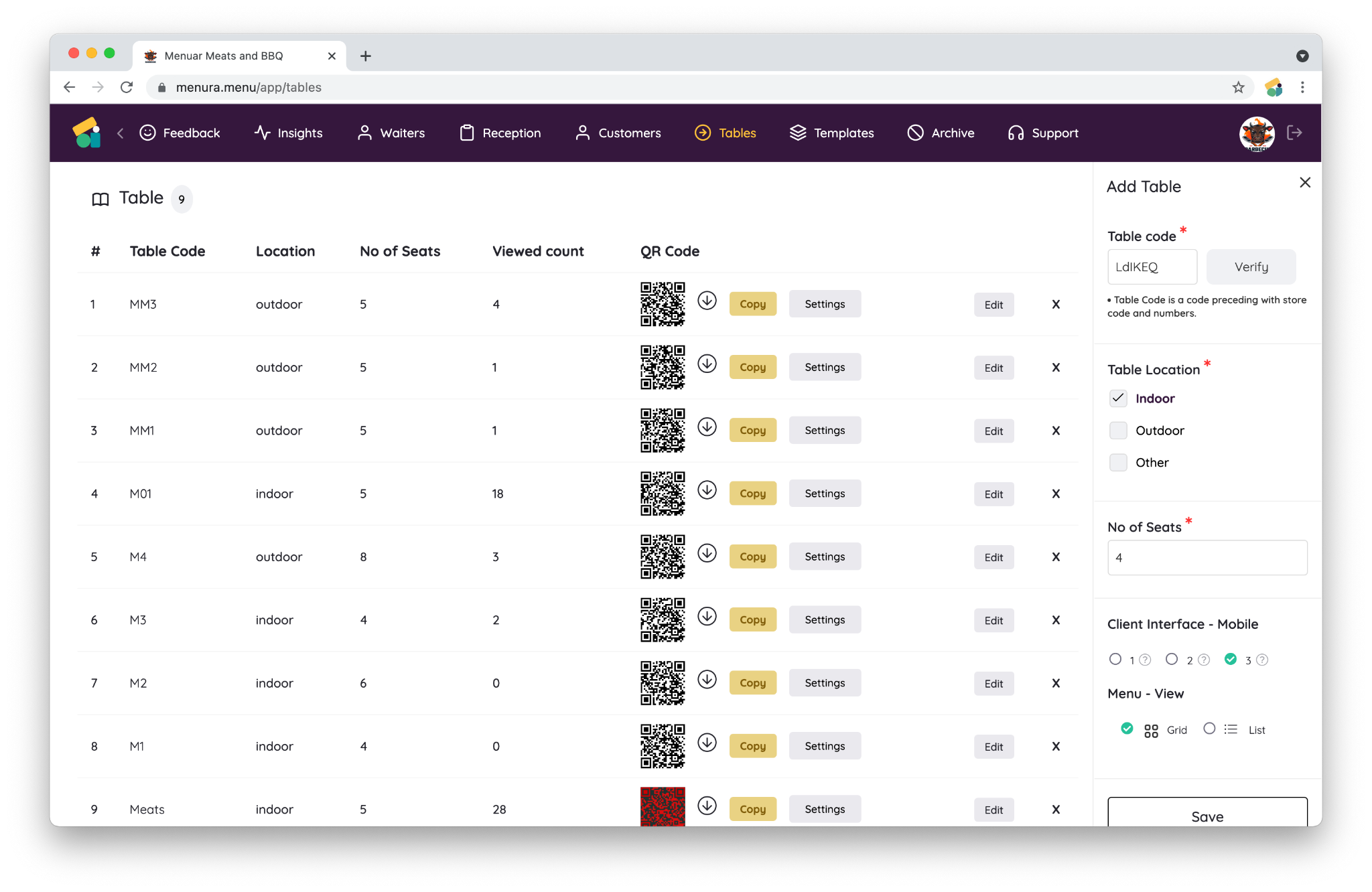Image resolution: width=1372 pixels, height=892 pixels.
Task: Open the Archive section
Action: [x=941, y=133]
